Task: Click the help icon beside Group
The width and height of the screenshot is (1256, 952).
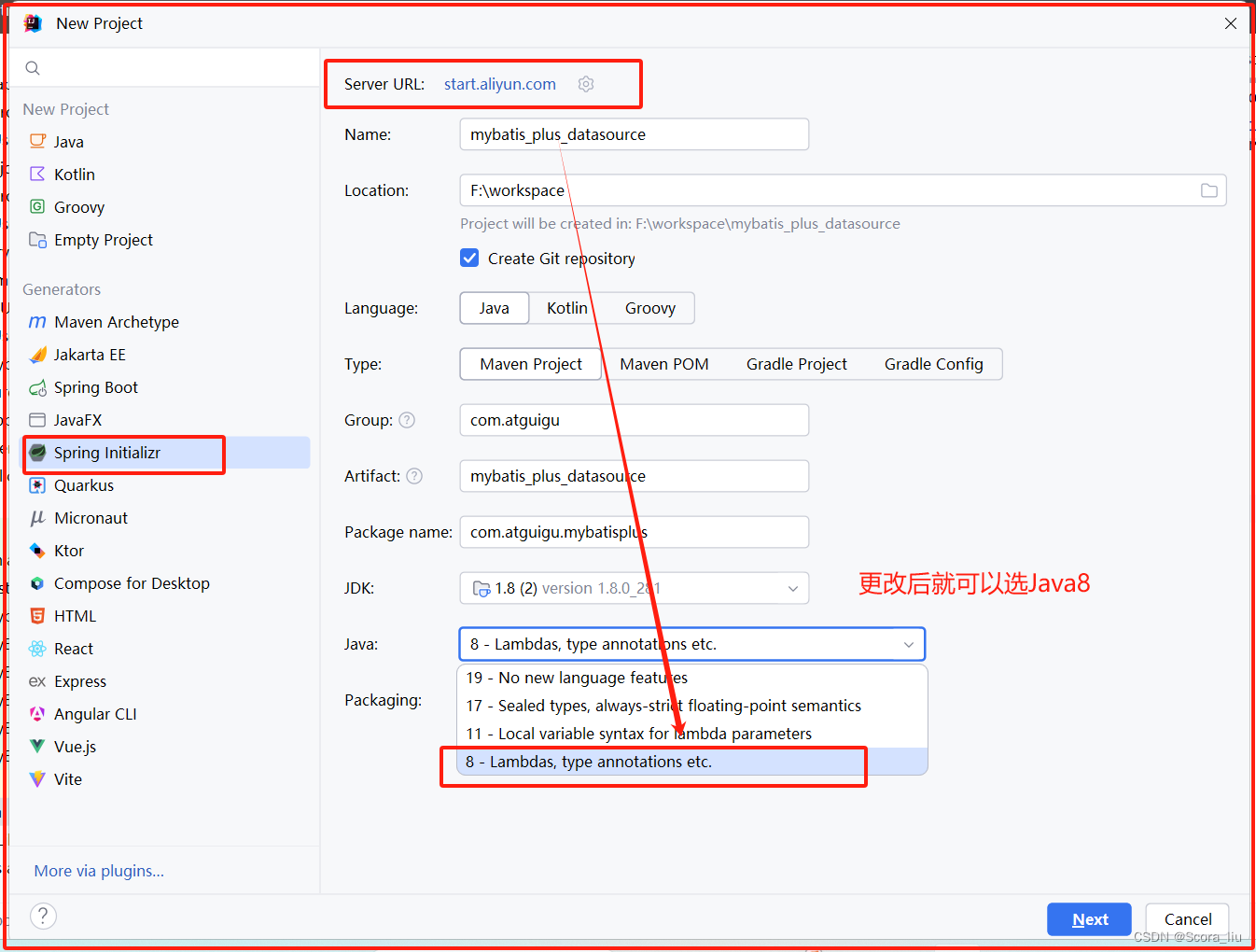Action: click(x=407, y=420)
